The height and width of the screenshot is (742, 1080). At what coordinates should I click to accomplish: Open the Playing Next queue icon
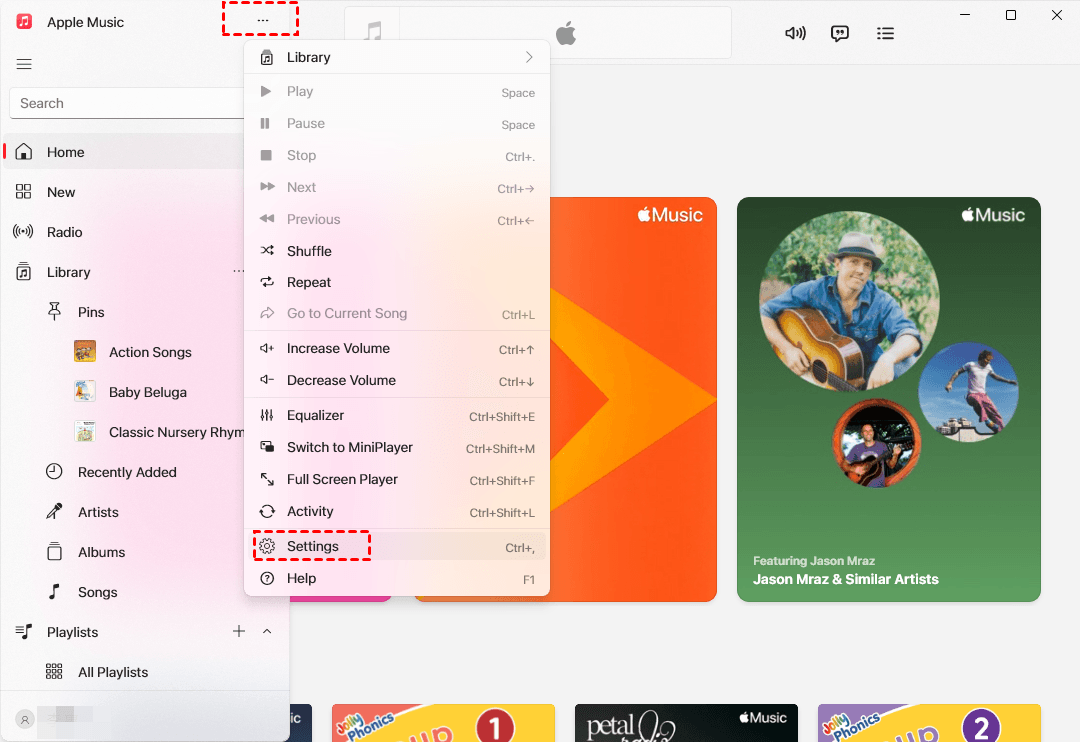(x=885, y=33)
